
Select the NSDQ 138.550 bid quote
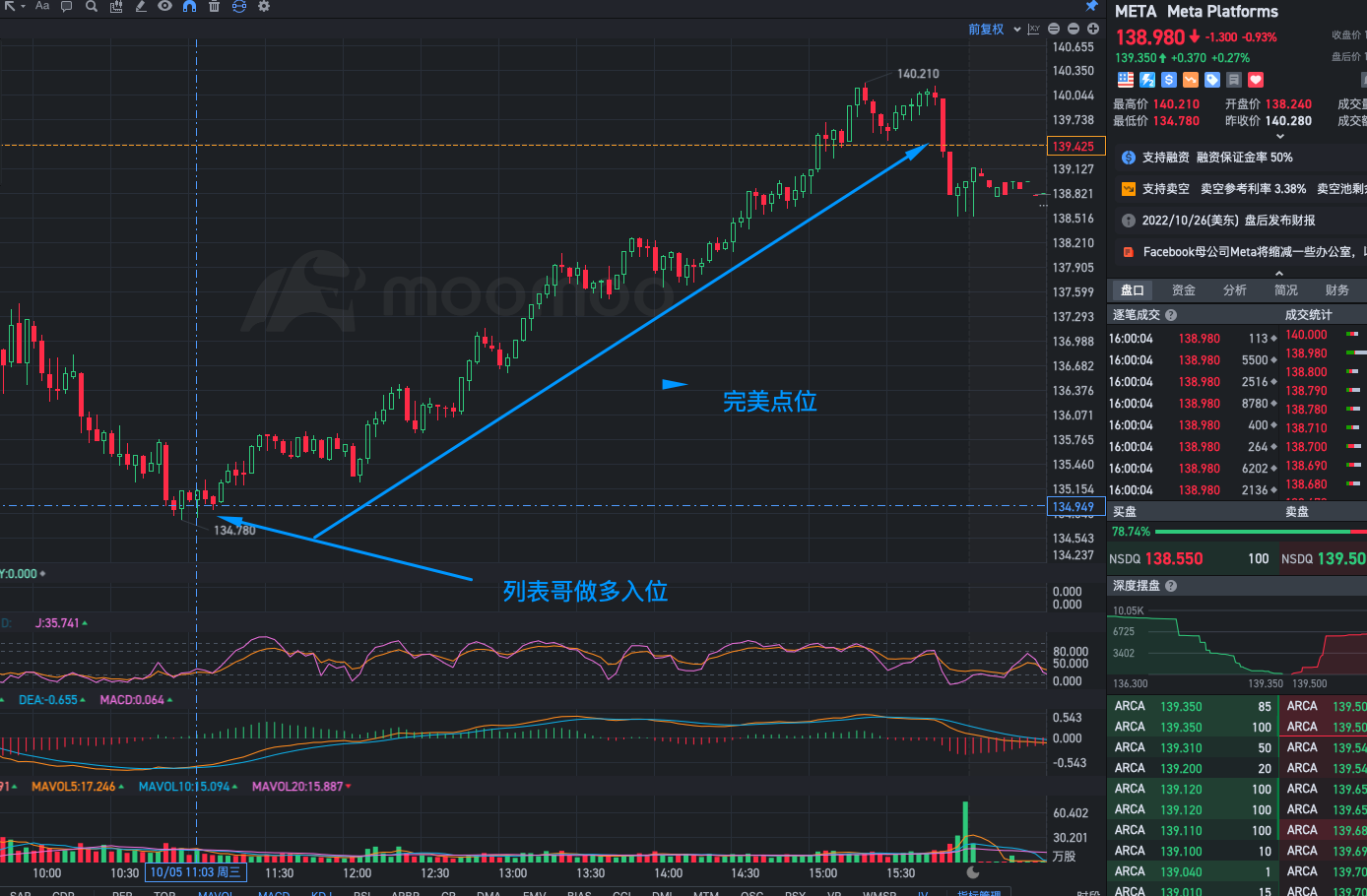pos(1192,558)
